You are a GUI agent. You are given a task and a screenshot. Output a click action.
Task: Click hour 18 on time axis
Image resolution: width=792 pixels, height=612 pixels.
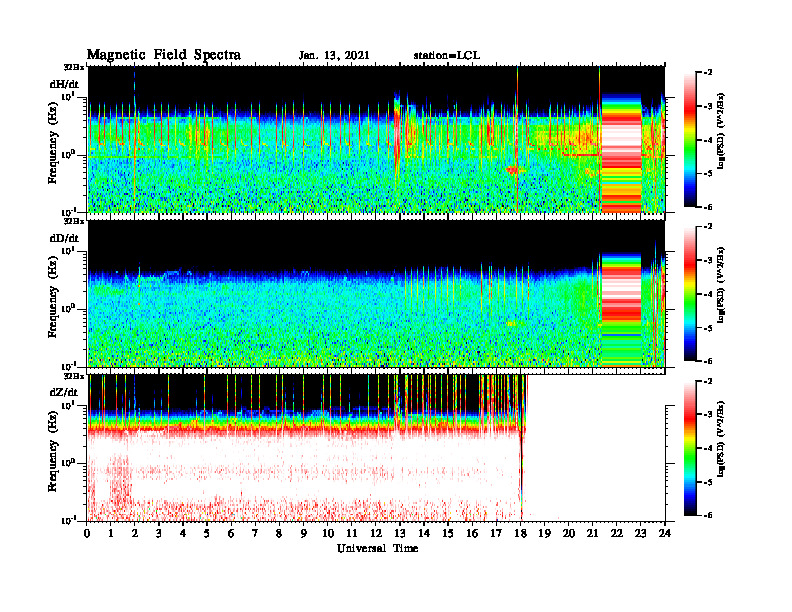(520, 534)
